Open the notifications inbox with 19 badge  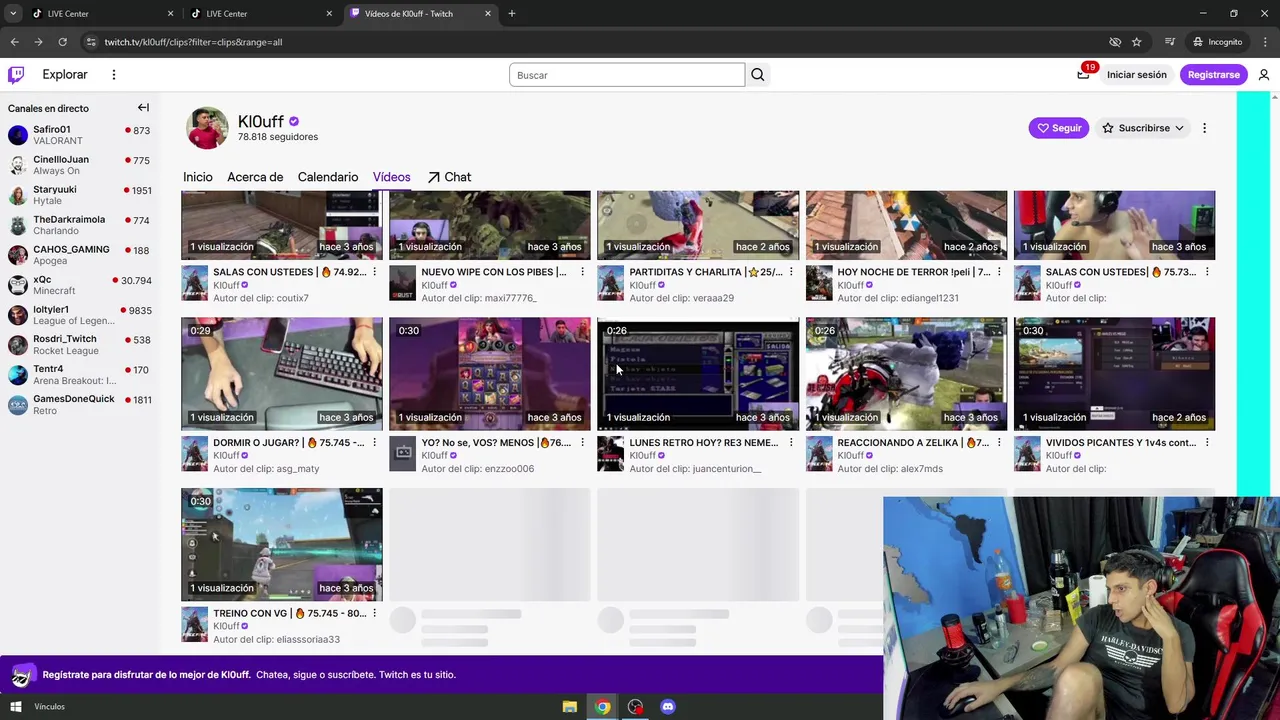point(1083,75)
